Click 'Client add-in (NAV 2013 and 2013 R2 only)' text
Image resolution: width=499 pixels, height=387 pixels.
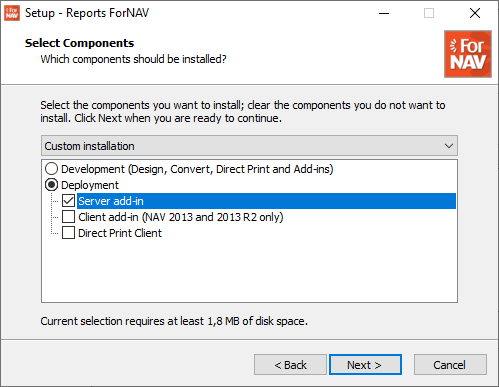[181, 217]
